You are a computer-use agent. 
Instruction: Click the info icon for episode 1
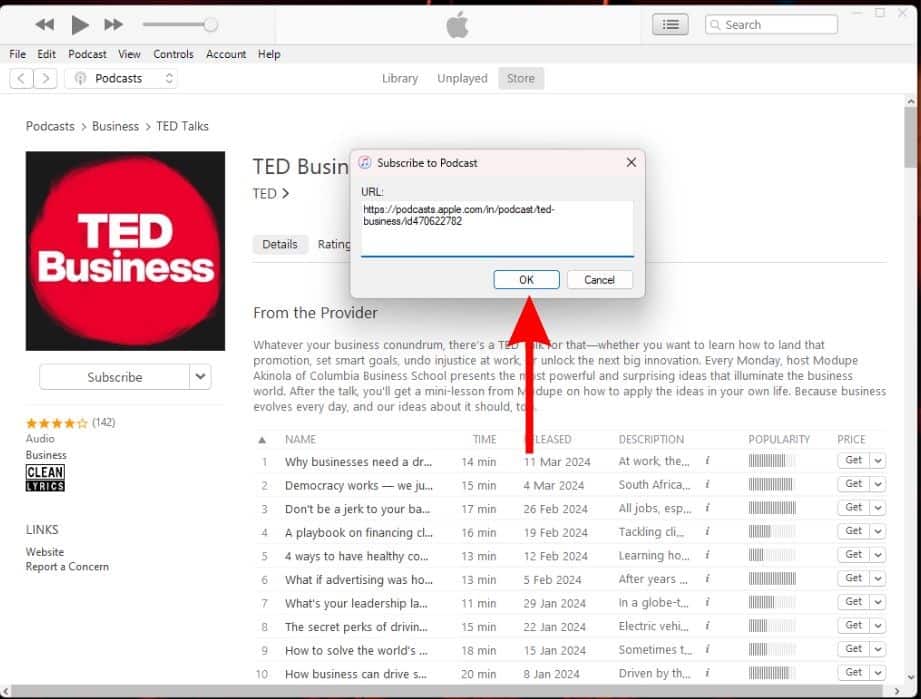(707, 461)
